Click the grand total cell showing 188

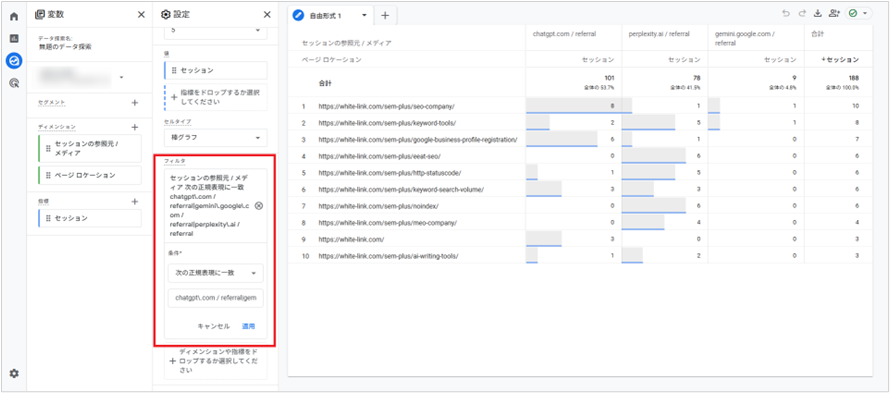click(x=838, y=82)
